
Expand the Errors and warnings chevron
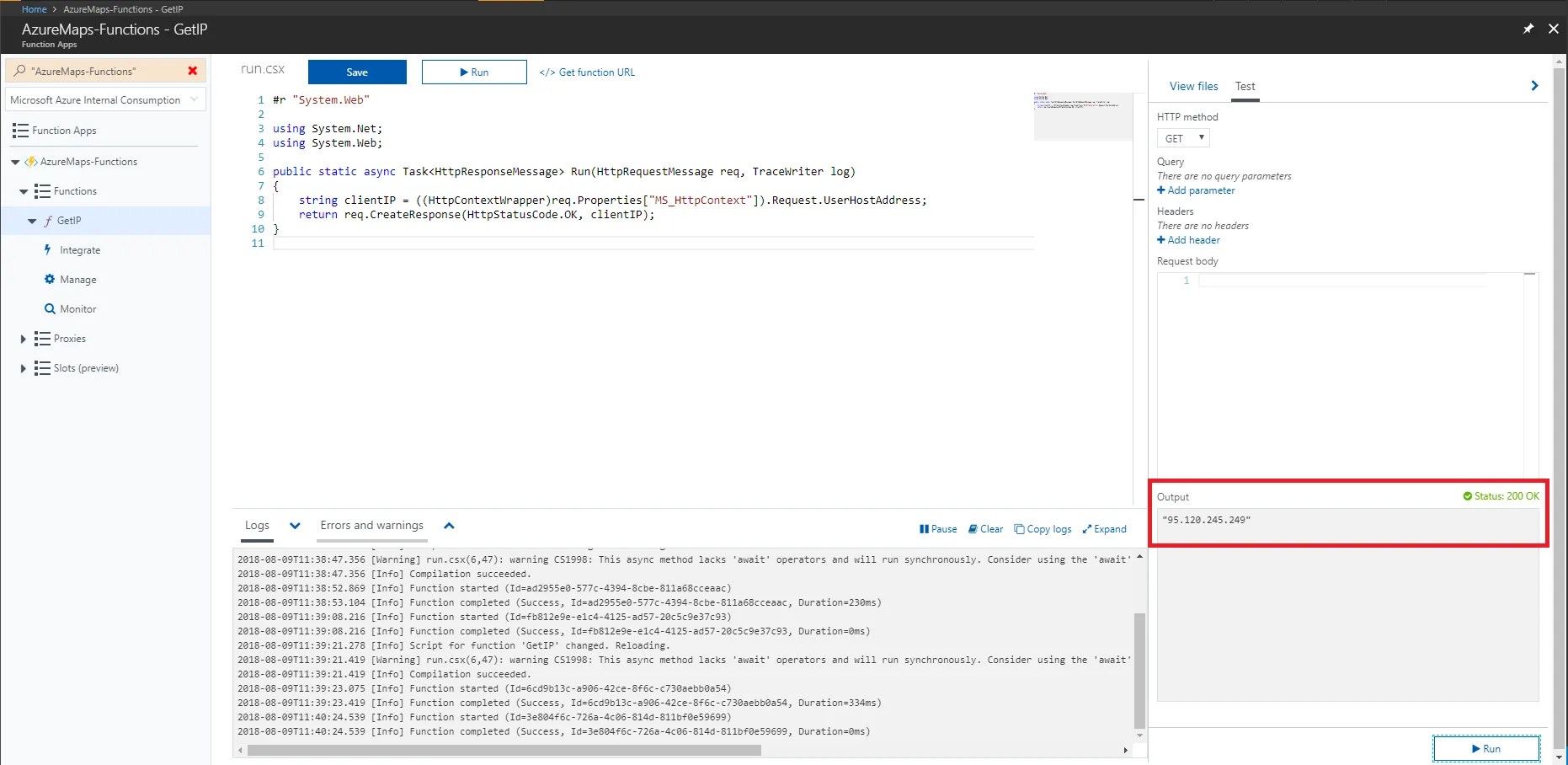[449, 526]
